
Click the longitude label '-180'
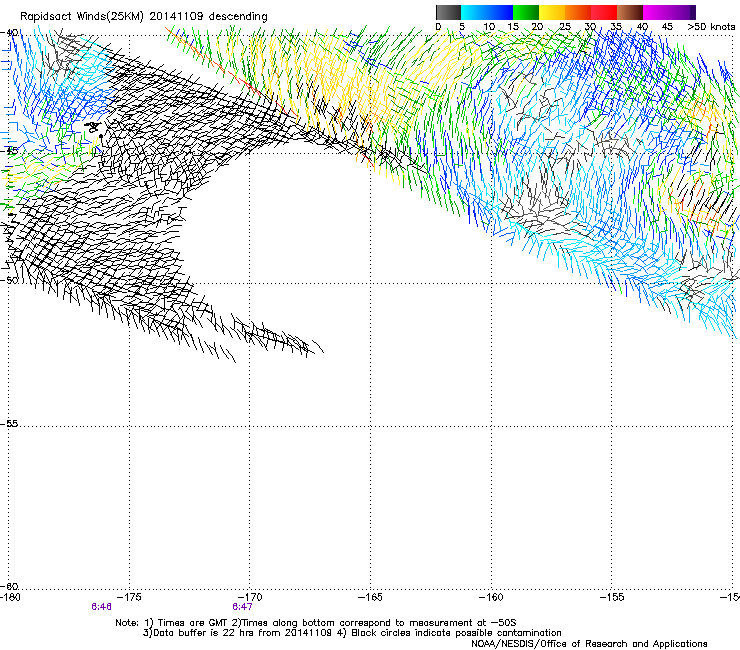click(x=10, y=597)
